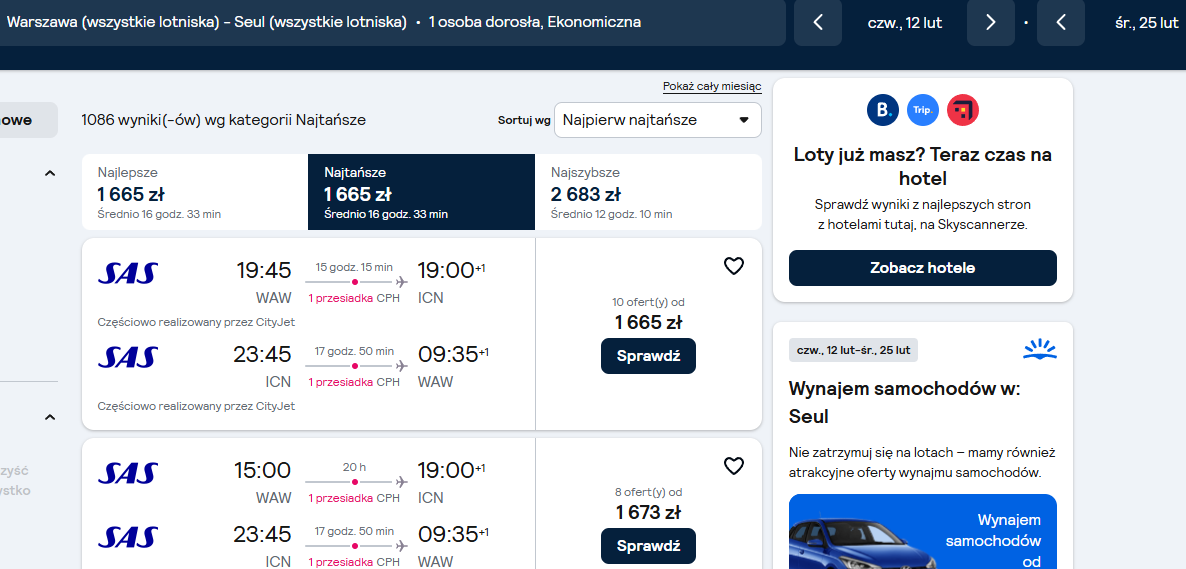The height and width of the screenshot is (569, 1186).
Task: Go to previous return date before śr., 25 lut
Action: click(1060, 23)
